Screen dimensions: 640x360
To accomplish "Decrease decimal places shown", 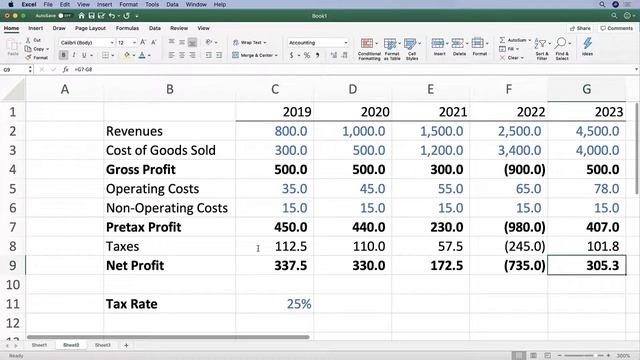I will (345, 55).
